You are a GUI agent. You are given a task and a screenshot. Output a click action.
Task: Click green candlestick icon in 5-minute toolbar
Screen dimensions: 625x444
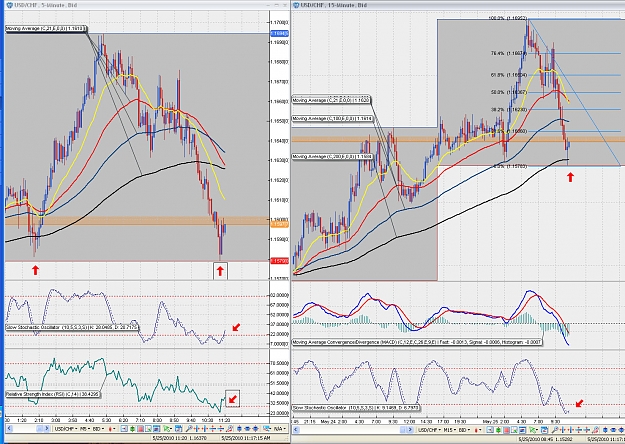132,429
